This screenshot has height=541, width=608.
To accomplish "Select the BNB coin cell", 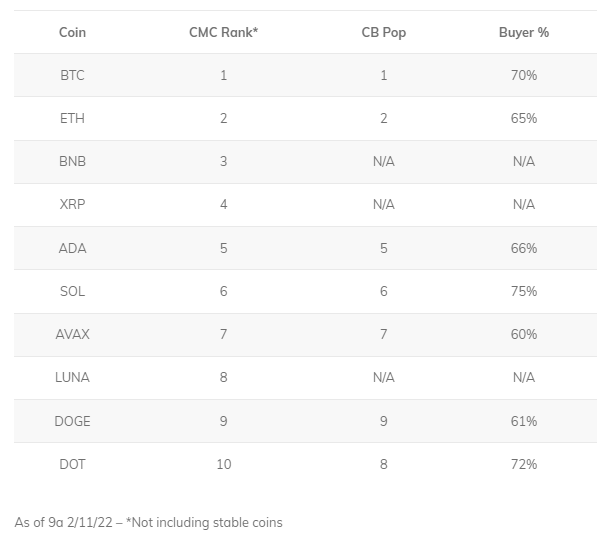I will tap(72, 161).
